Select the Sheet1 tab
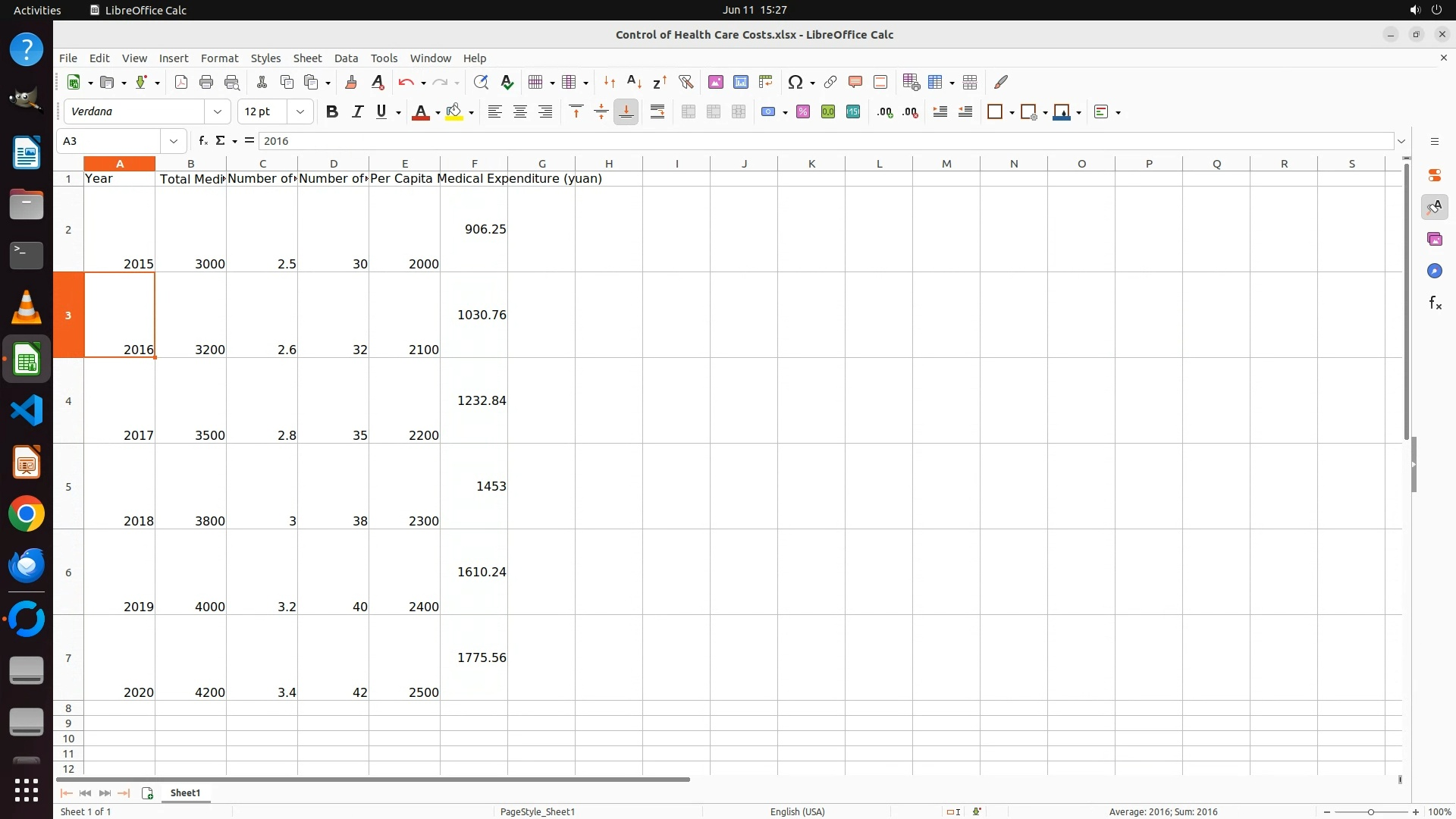 185,792
